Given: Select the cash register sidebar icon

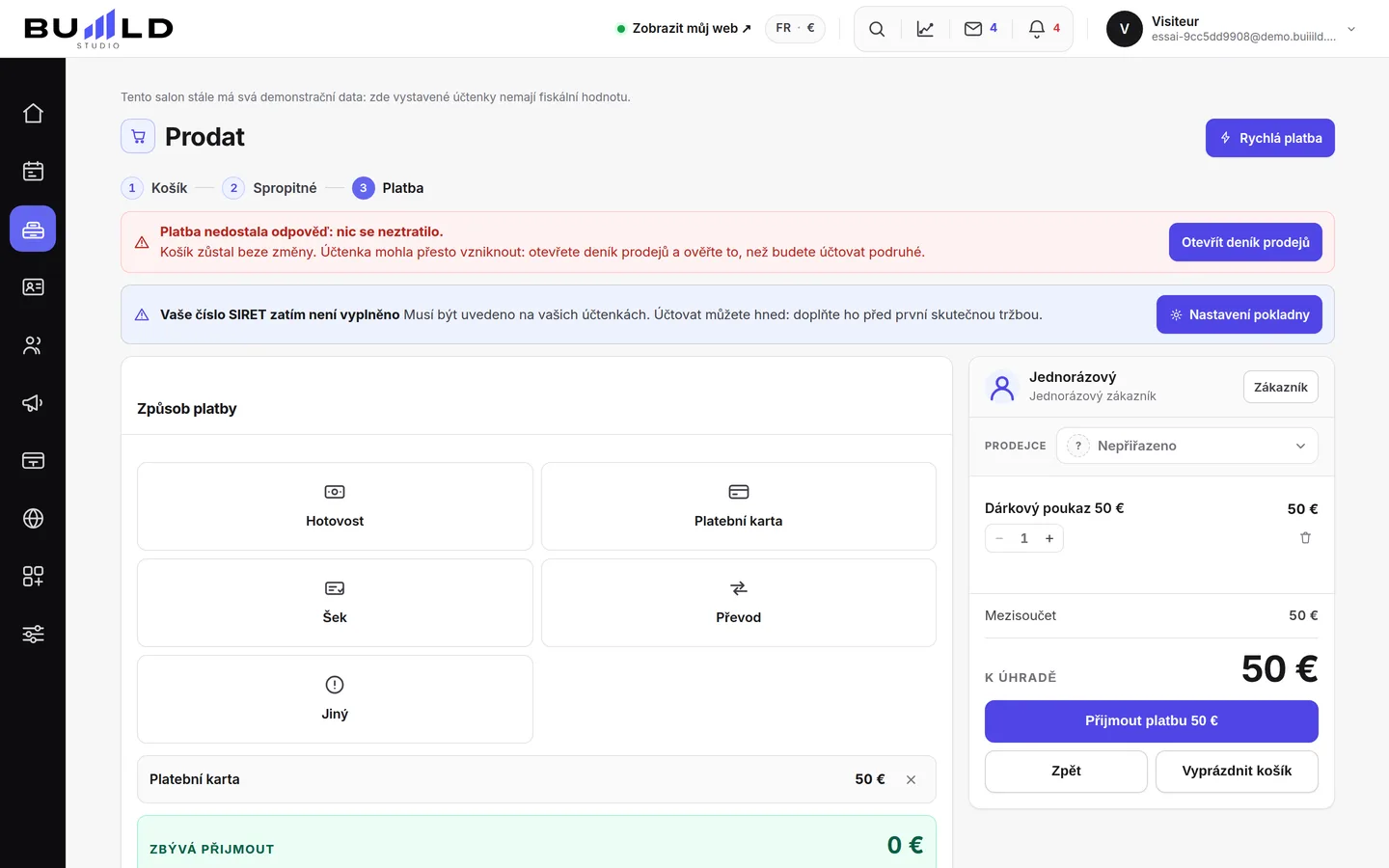Looking at the screenshot, I should pyautogui.click(x=33, y=230).
